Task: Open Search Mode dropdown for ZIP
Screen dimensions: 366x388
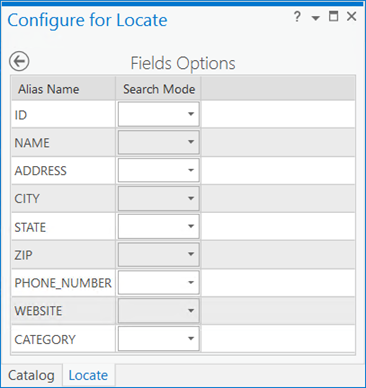Action: 159,255
